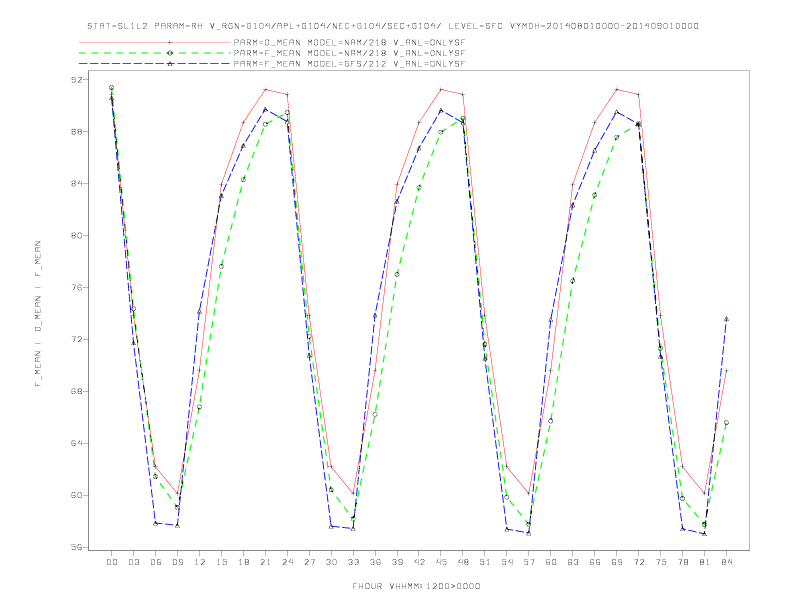Click the x-axis forecast hour label 84
The image size is (792, 612).
coord(726,562)
